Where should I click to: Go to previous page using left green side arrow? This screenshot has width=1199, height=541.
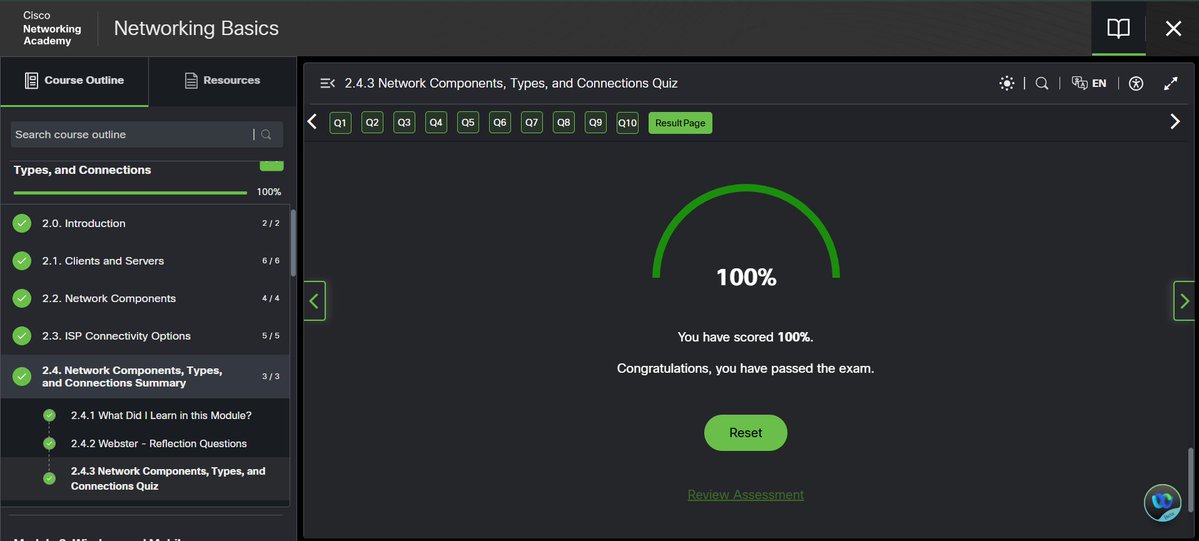click(x=314, y=301)
